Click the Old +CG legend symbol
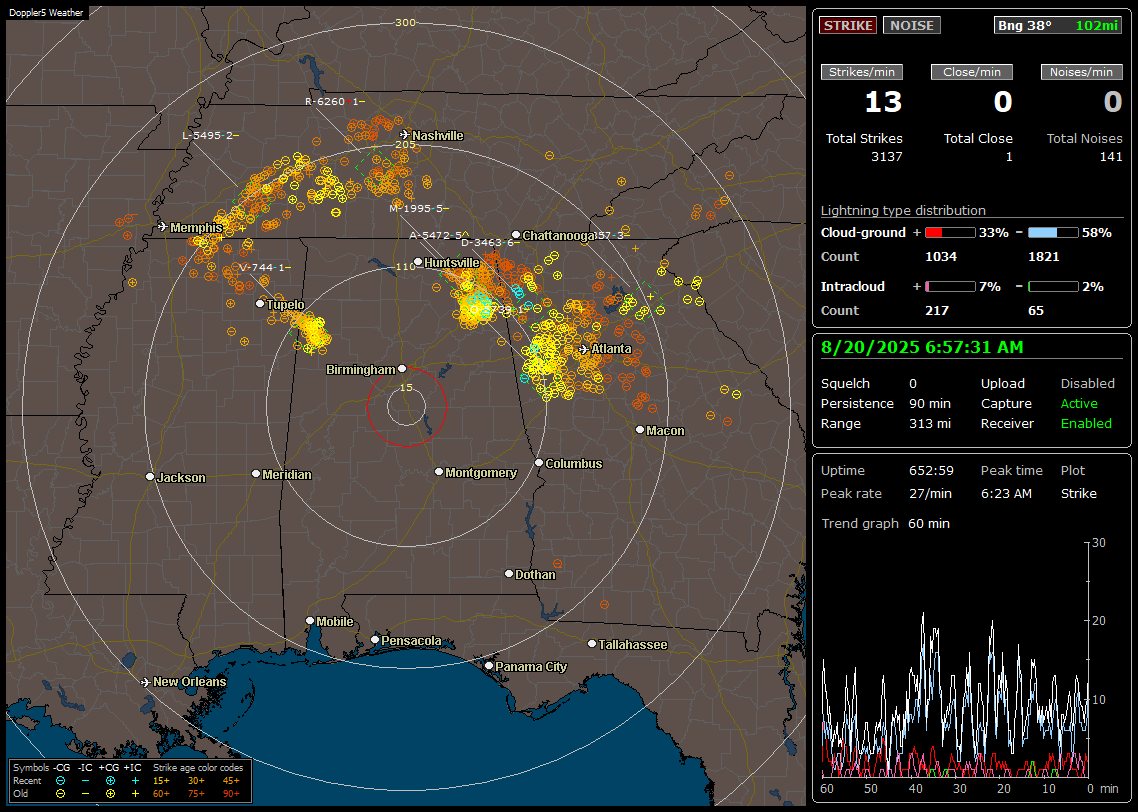 tap(110, 794)
